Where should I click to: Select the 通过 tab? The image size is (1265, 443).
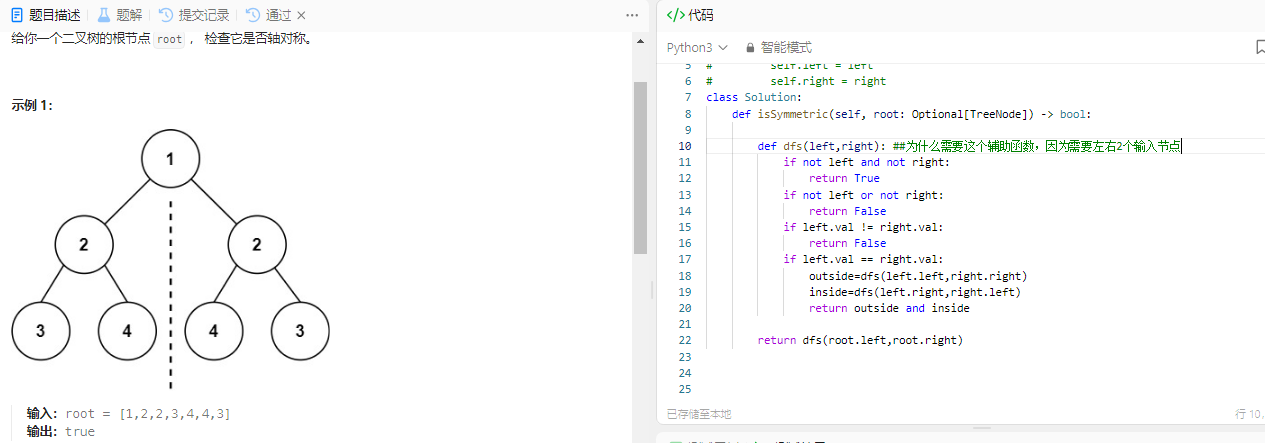pos(269,15)
